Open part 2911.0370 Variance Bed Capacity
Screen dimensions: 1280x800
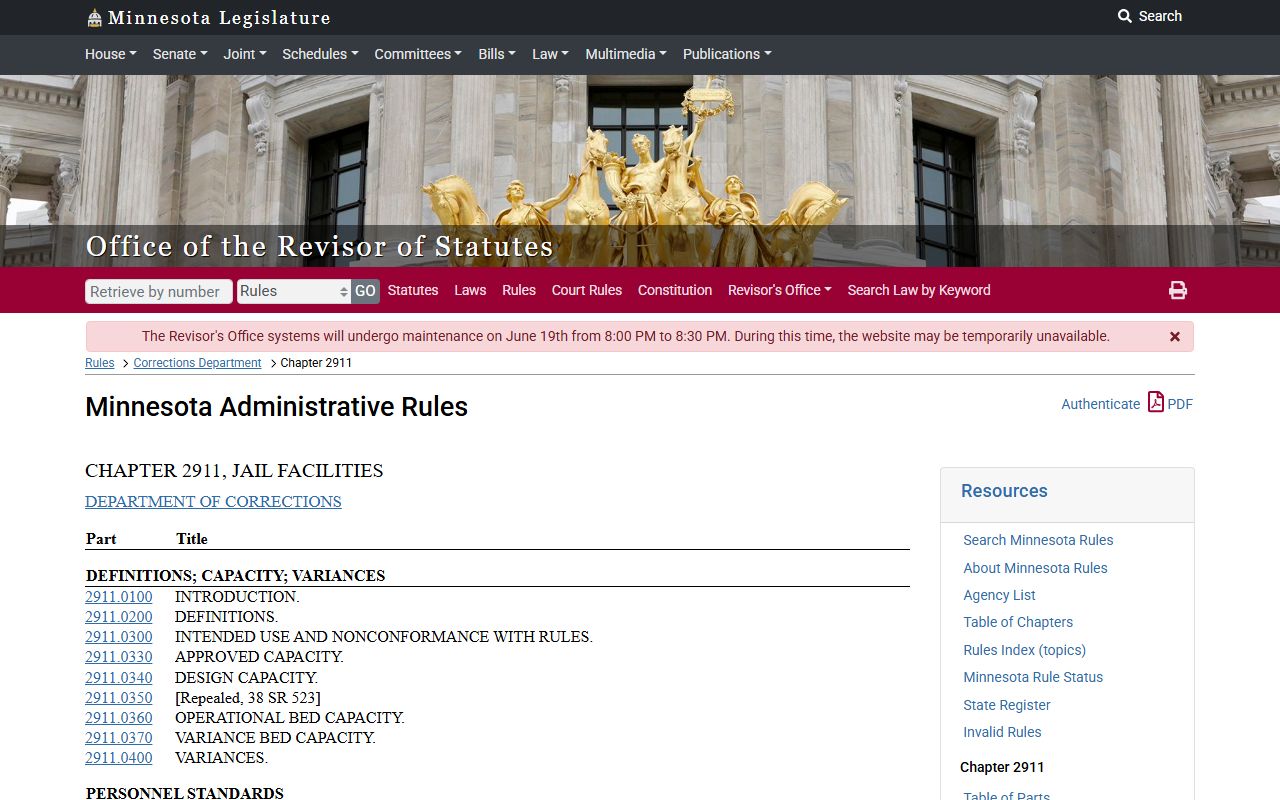pyautogui.click(x=119, y=738)
